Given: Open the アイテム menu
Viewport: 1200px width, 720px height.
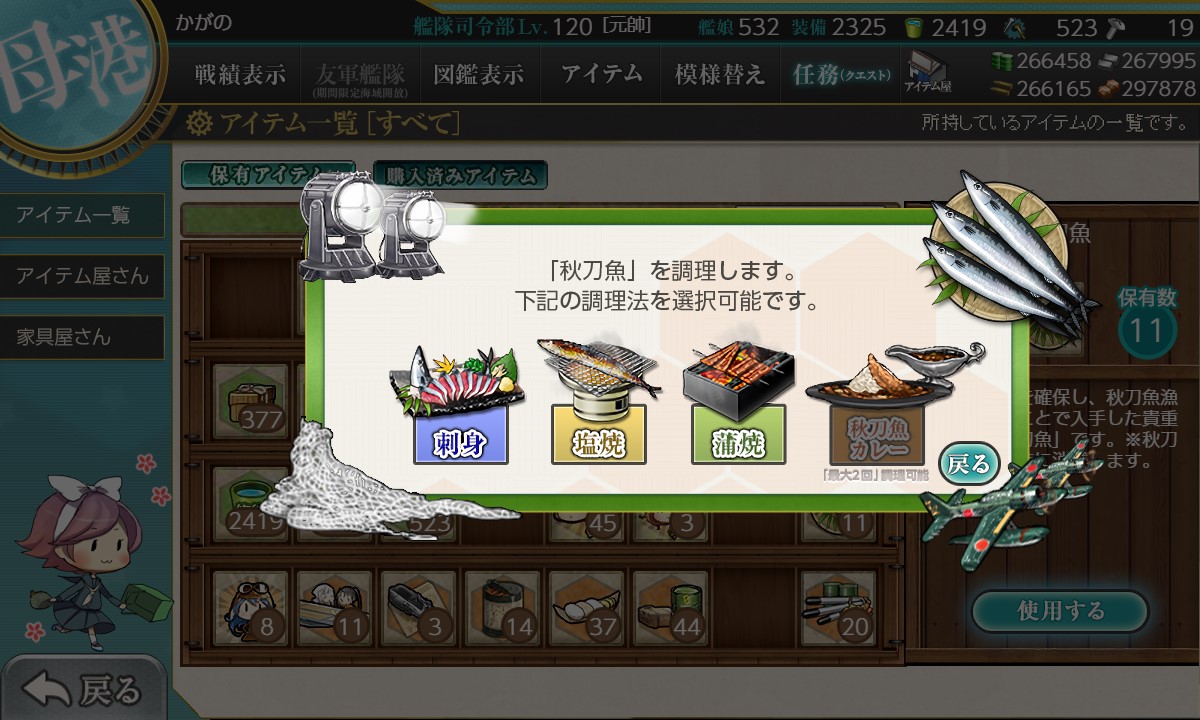Looking at the screenshot, I should pyautogui.click(x=601, y=75).
